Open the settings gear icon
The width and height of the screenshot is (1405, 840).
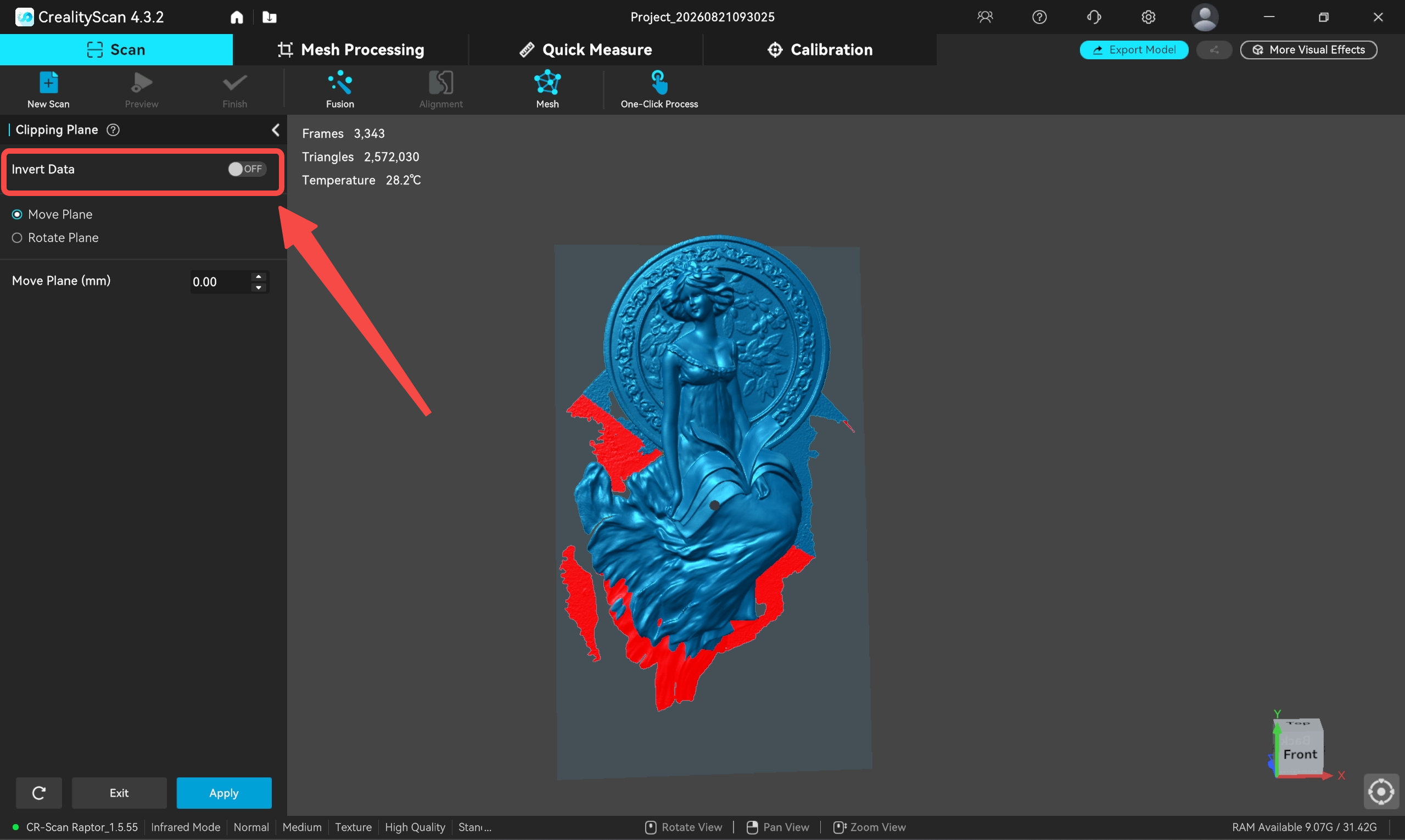[x=1148, y=17]
